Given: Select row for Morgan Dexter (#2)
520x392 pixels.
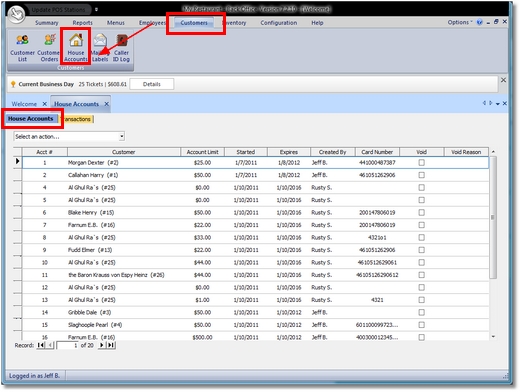Looking at the screenshot, I should tap(255, 162).
